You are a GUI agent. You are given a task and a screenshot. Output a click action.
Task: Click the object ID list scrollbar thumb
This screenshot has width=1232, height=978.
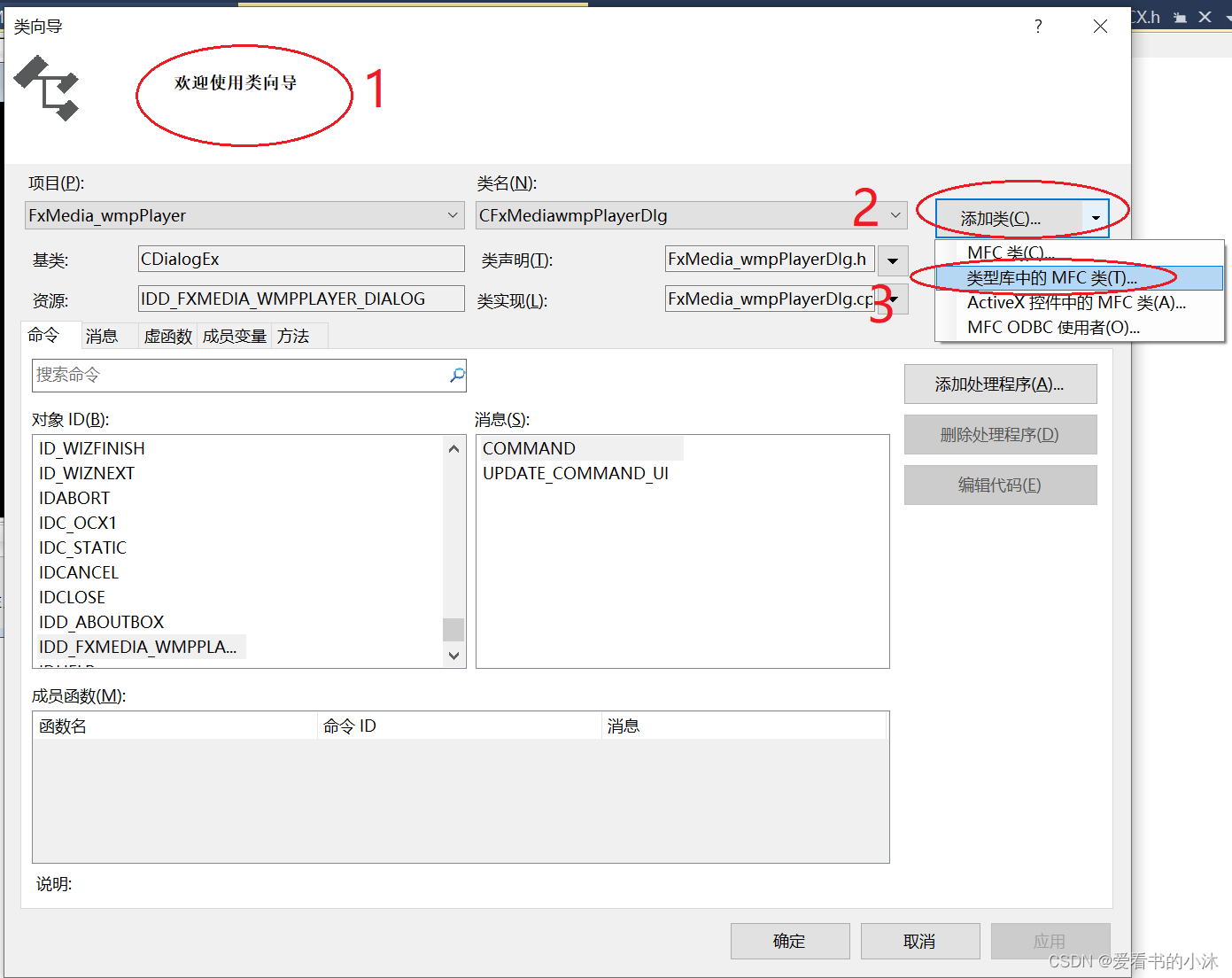coord(453,629)
